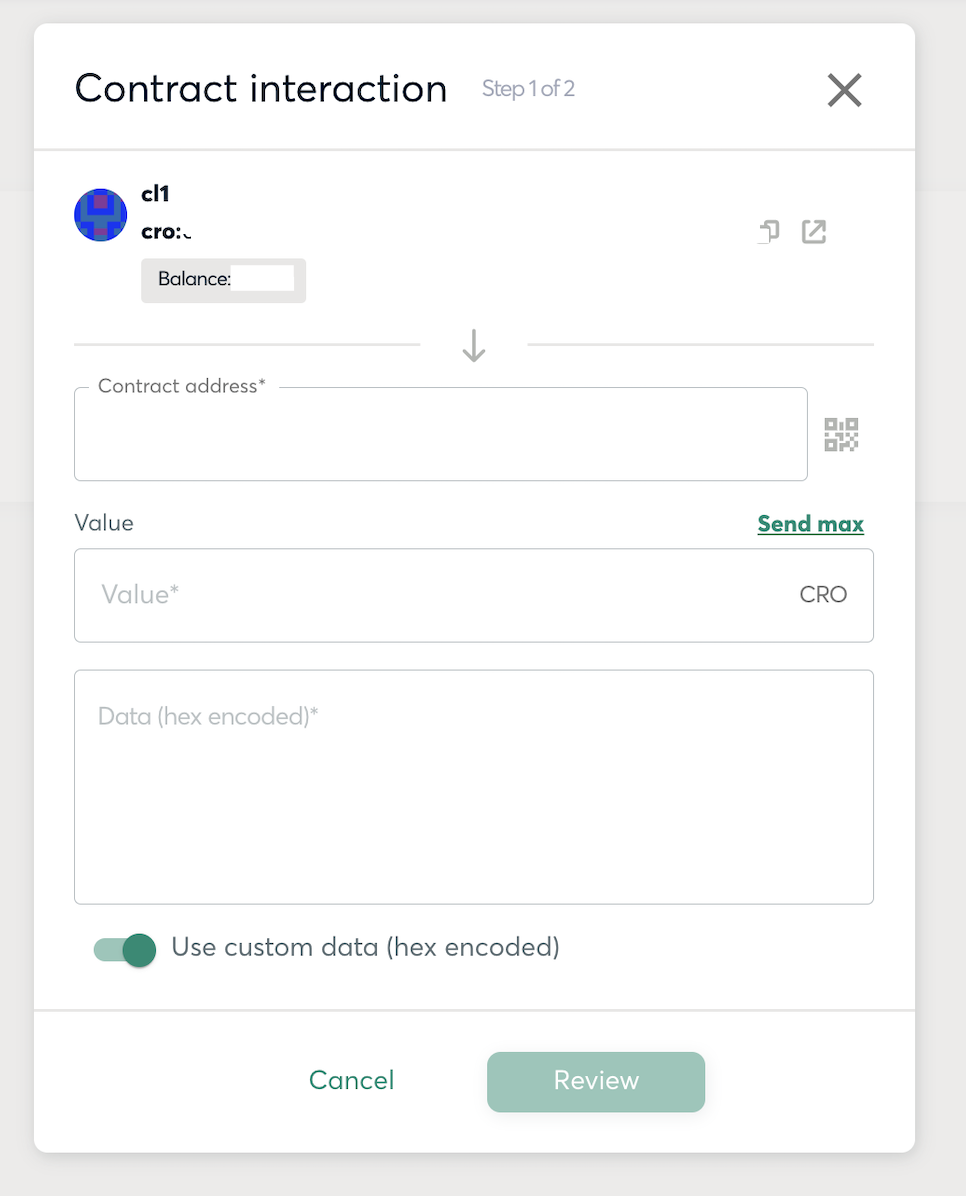This screenshot has height=1196, width=966.
Task: Cancel the contract interaction
Action: (x=351, y=1080)
